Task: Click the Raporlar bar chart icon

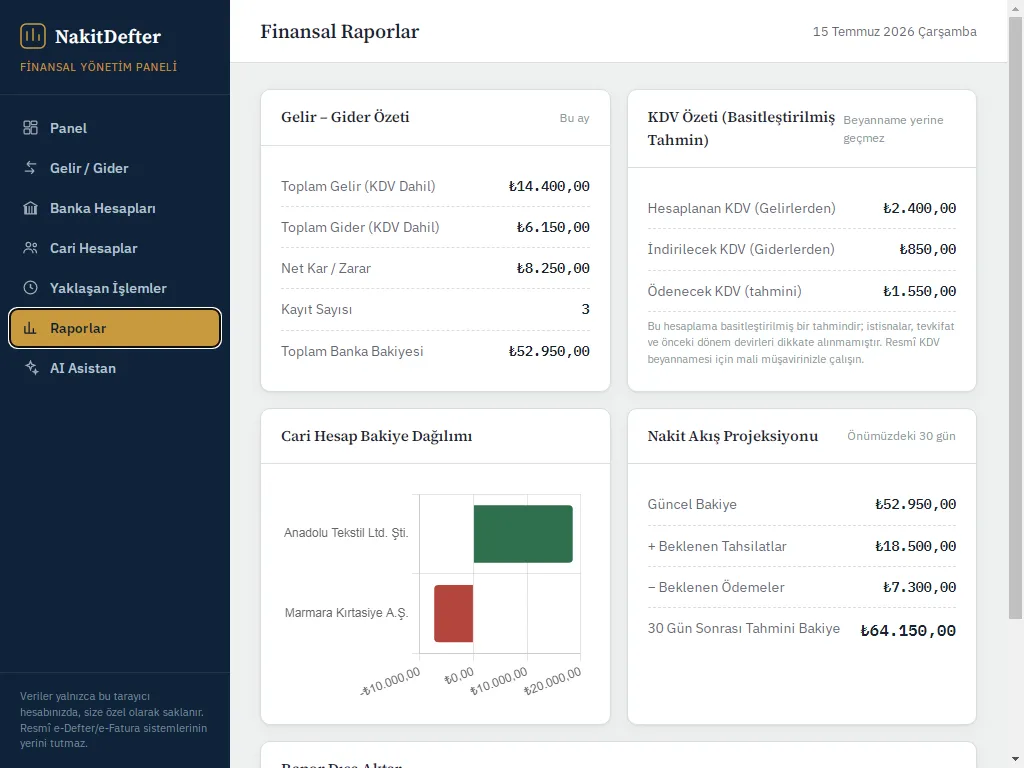Action: tap(31, 328)
